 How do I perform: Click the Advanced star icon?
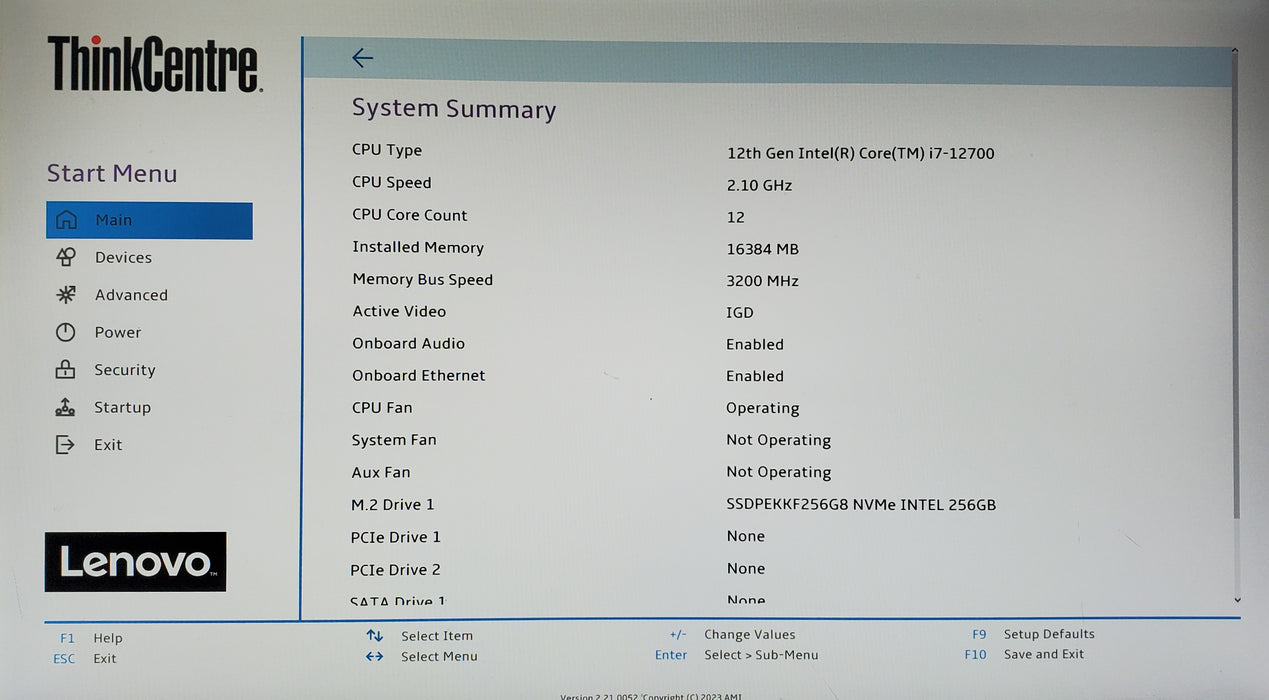pos(66,295)
